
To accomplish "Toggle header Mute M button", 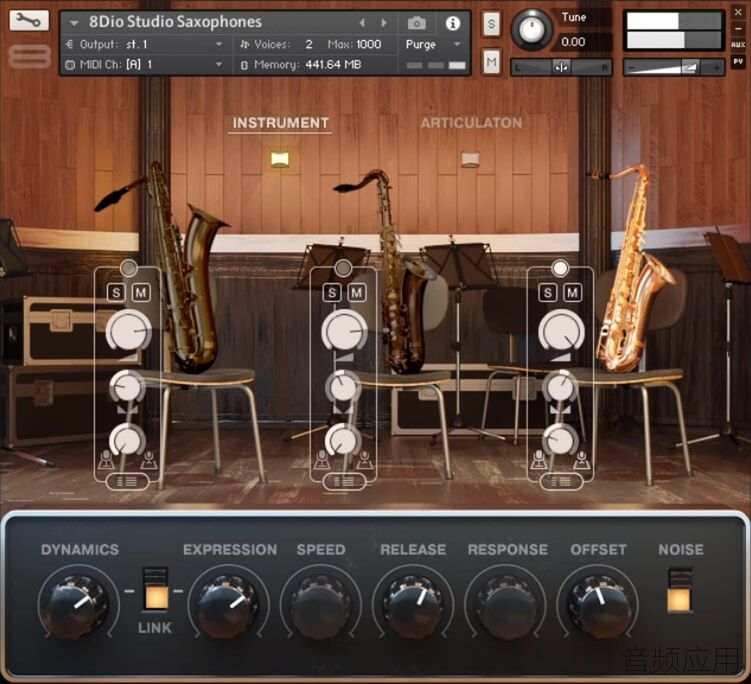I will tap(491, 61).
